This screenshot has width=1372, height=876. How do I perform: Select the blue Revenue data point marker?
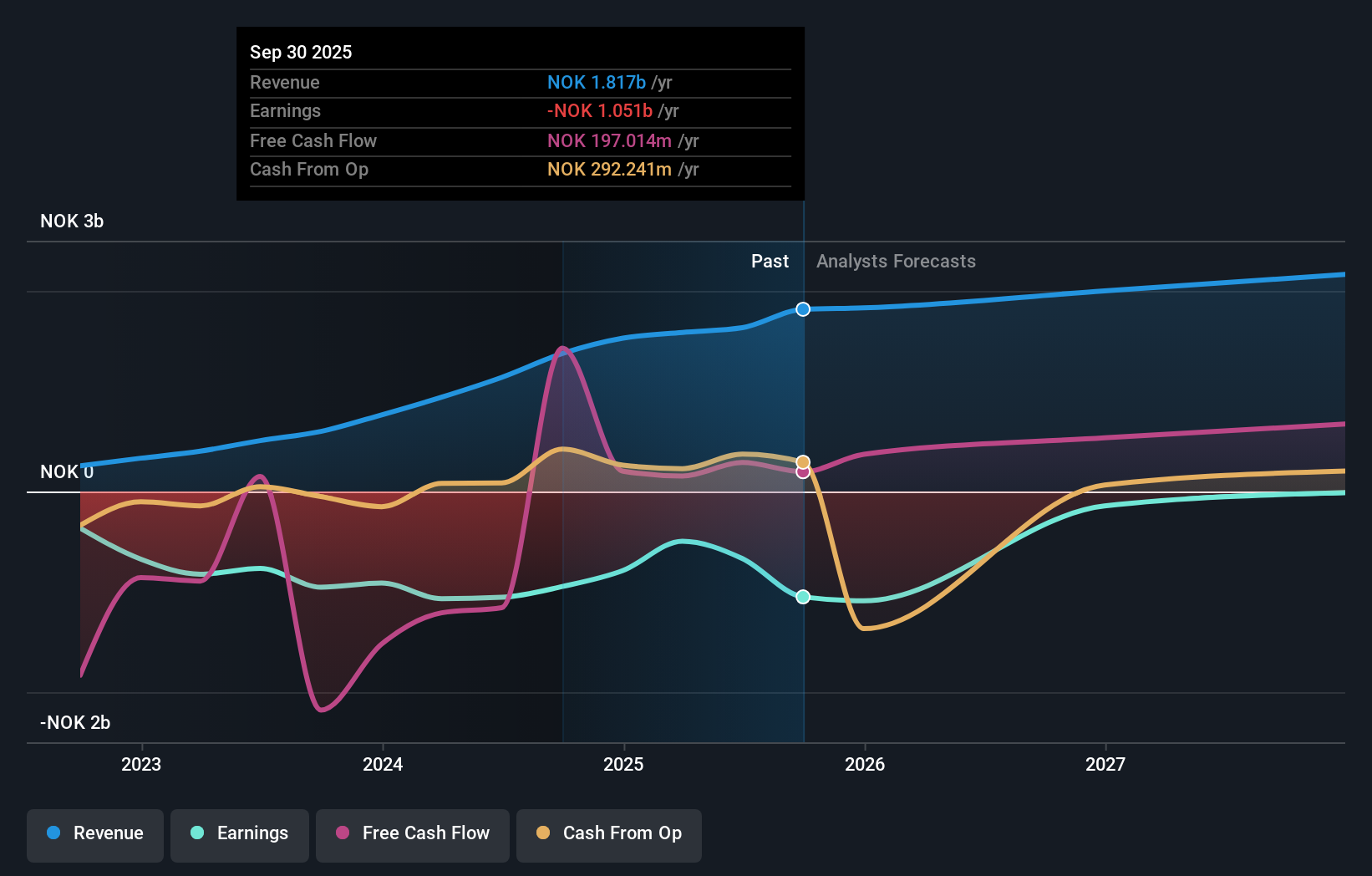click(x=803, y=309)
